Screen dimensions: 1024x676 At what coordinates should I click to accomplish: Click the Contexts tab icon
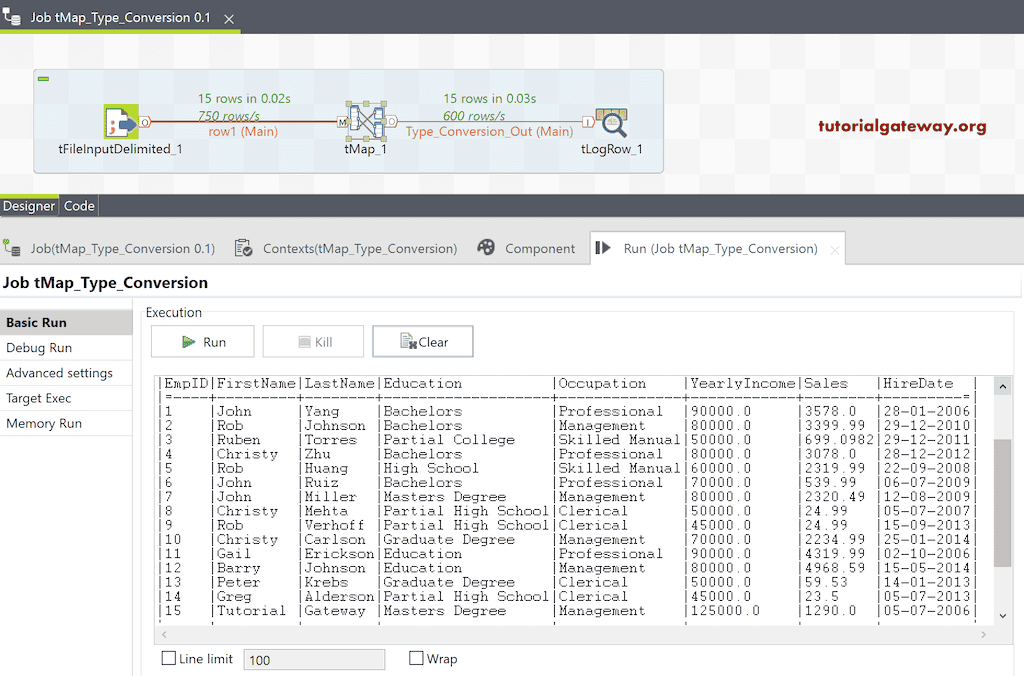[243, 248]
